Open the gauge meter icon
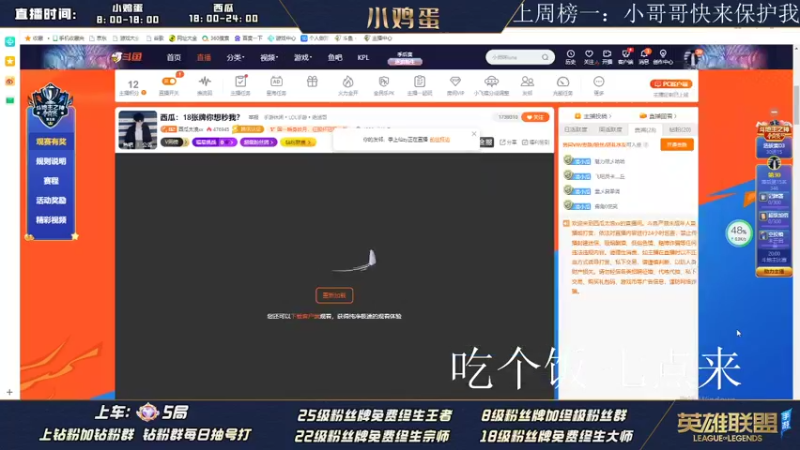Image resolution: width=800 pixels, height=450 pixels. click(x=563, y=82)
